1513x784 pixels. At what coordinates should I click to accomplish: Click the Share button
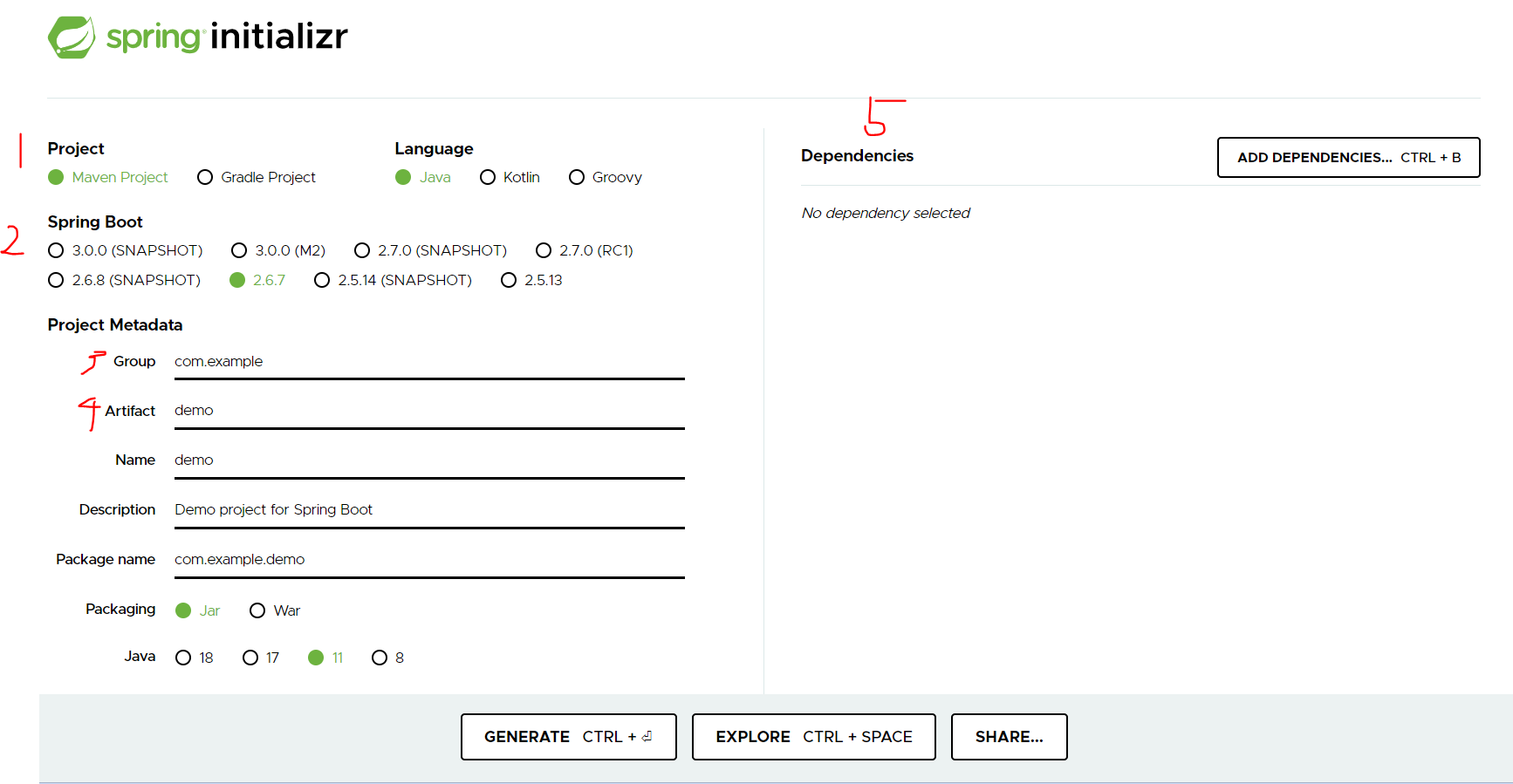point(1010,737)
